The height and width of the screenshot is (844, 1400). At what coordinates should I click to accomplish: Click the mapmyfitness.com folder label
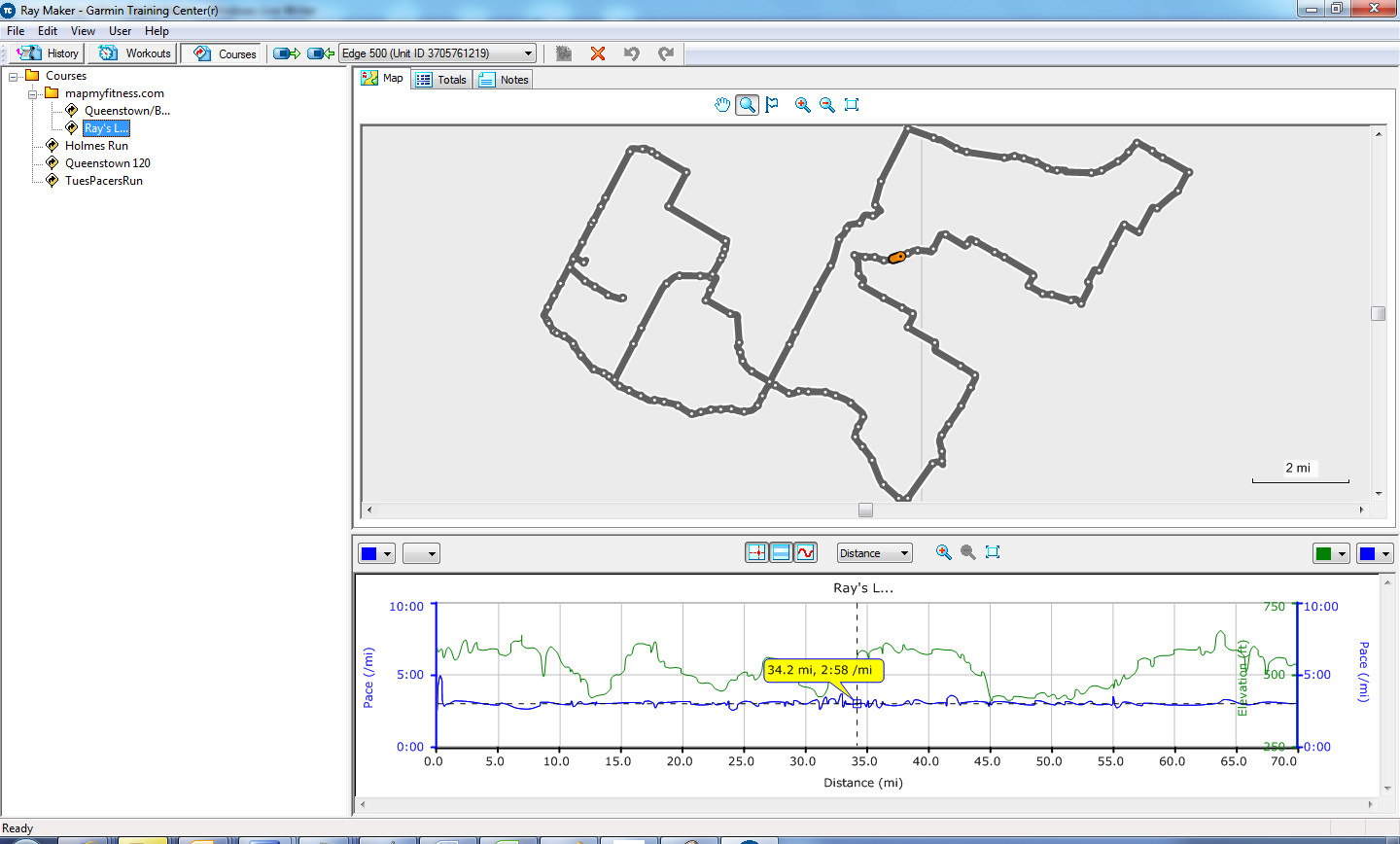tap(115, 93)
